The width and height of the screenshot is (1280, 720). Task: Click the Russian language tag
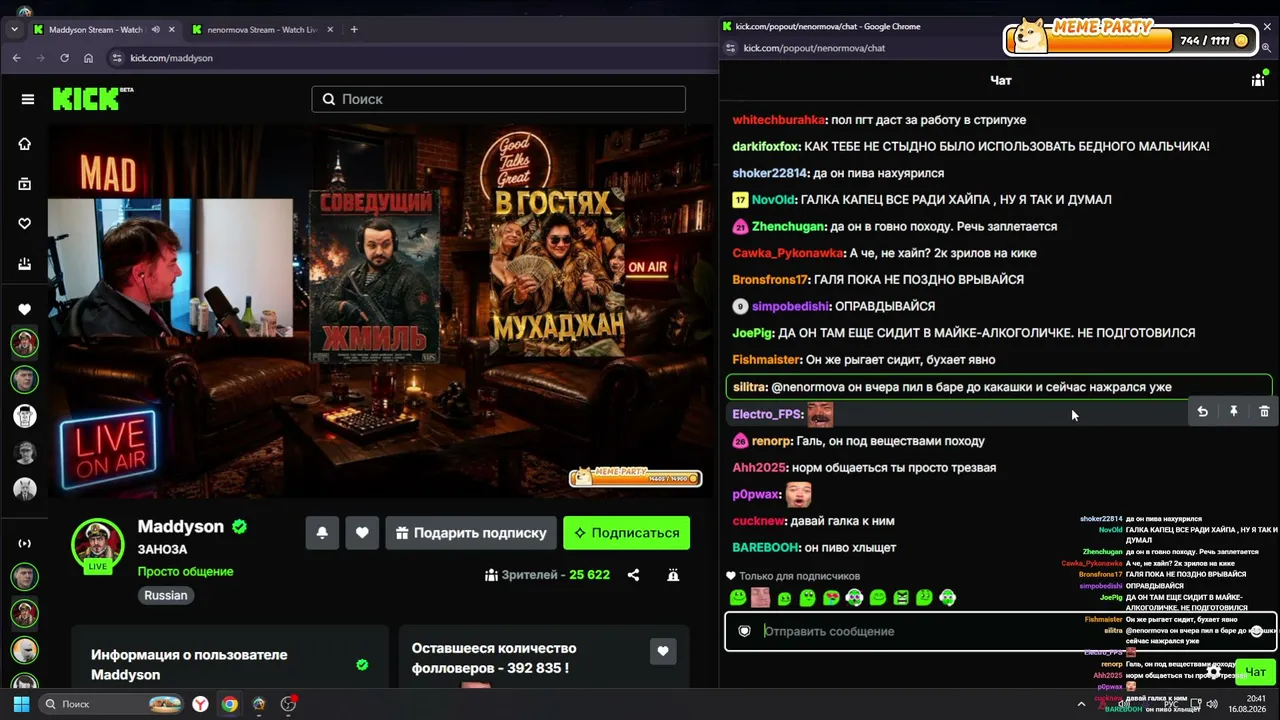coord(166,595)
